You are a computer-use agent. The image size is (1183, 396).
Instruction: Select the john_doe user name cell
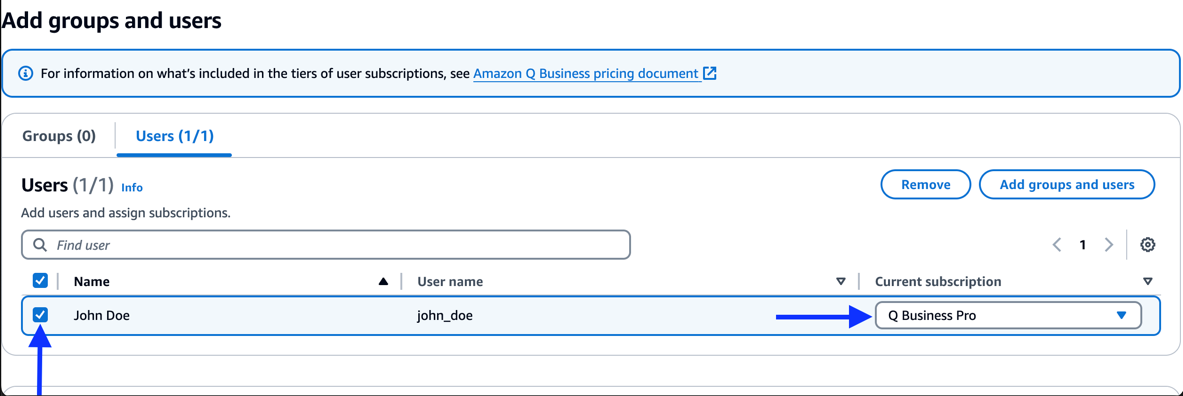tap(445, 316)
